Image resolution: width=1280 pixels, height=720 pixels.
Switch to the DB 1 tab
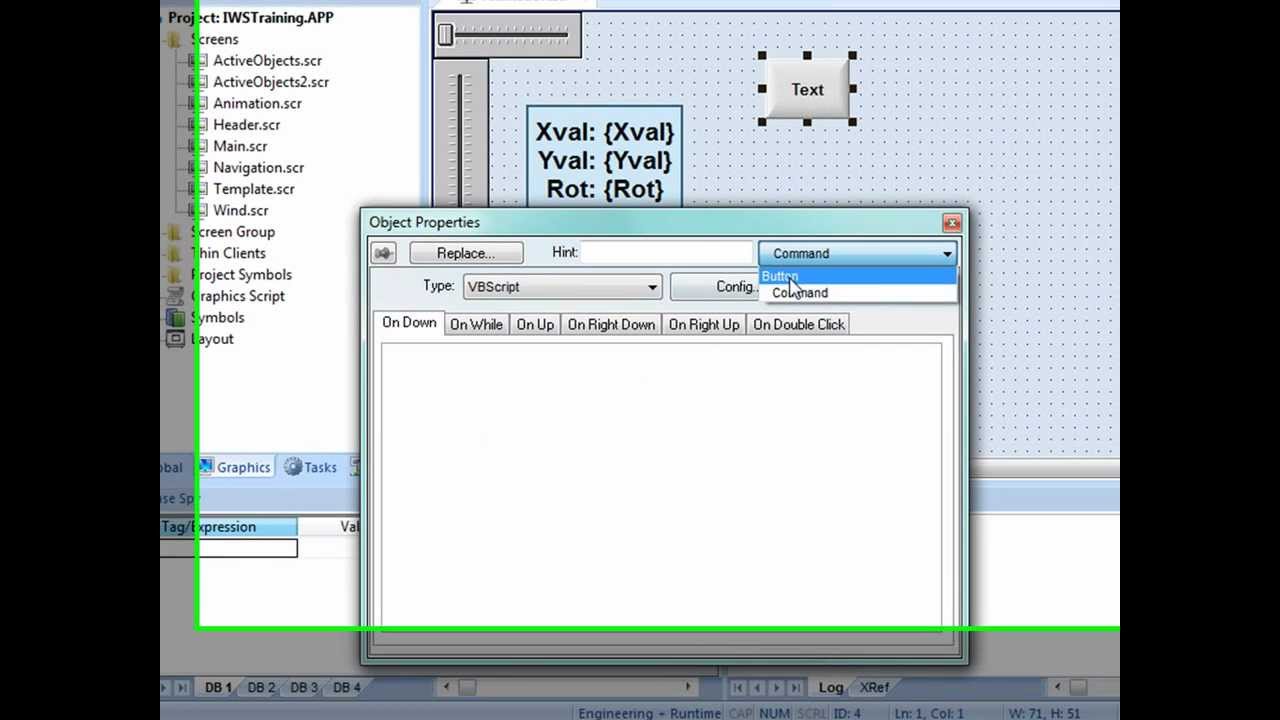click(218, 688)
